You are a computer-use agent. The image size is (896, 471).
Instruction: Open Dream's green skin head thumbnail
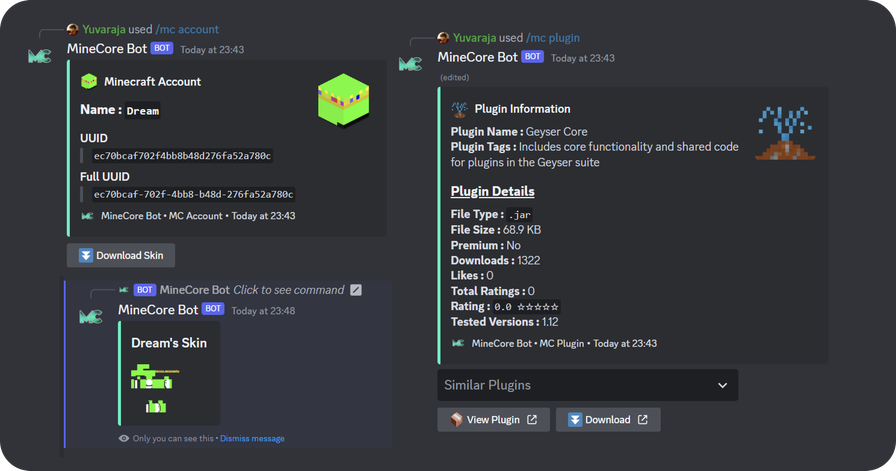(343, 98)
